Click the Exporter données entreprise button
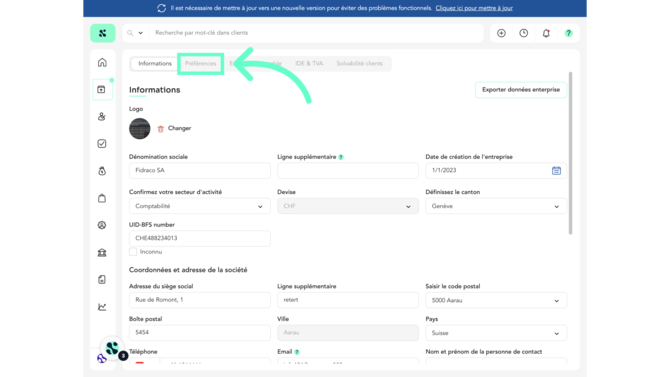 click(x=521, y=90)
